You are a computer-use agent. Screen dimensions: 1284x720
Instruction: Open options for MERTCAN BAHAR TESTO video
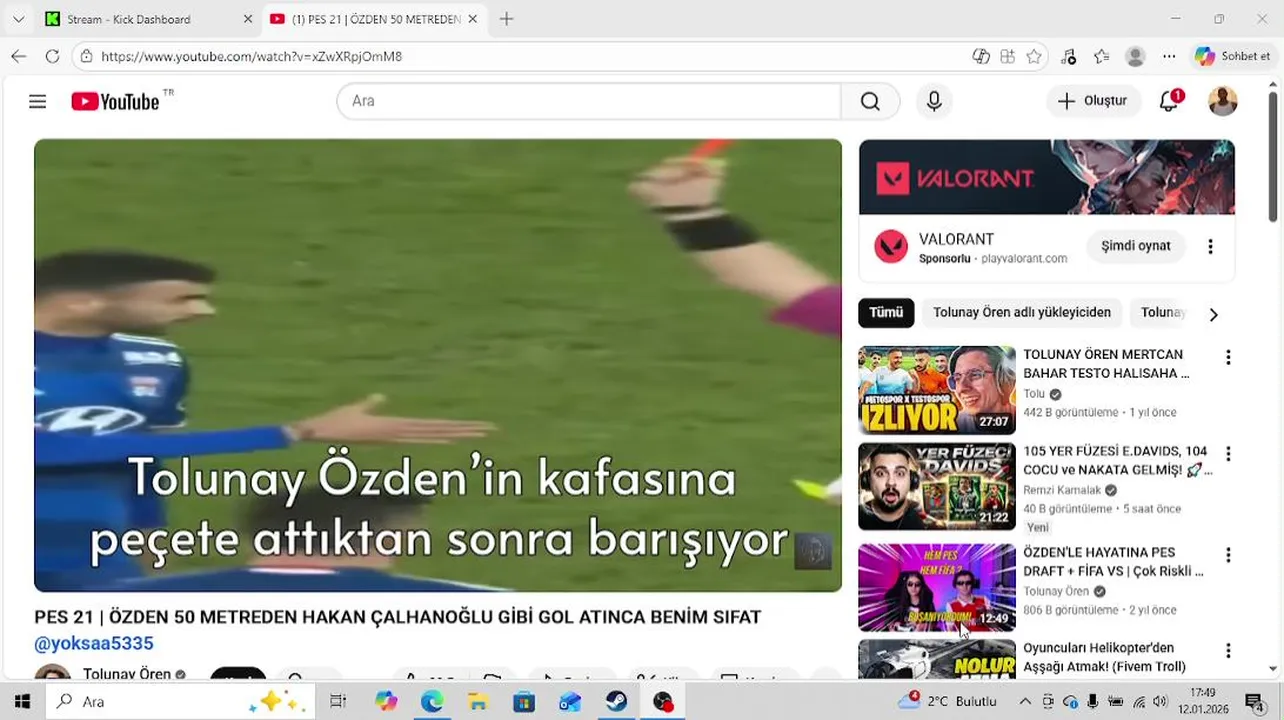[1228, 358]
